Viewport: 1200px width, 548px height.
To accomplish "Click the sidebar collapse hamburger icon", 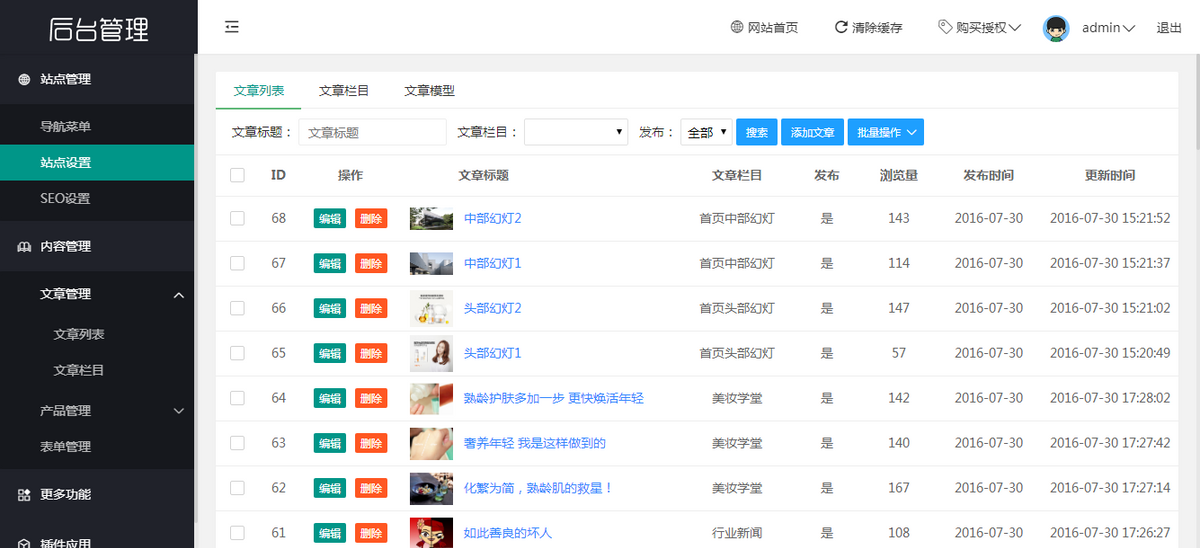I will (232, 27).
